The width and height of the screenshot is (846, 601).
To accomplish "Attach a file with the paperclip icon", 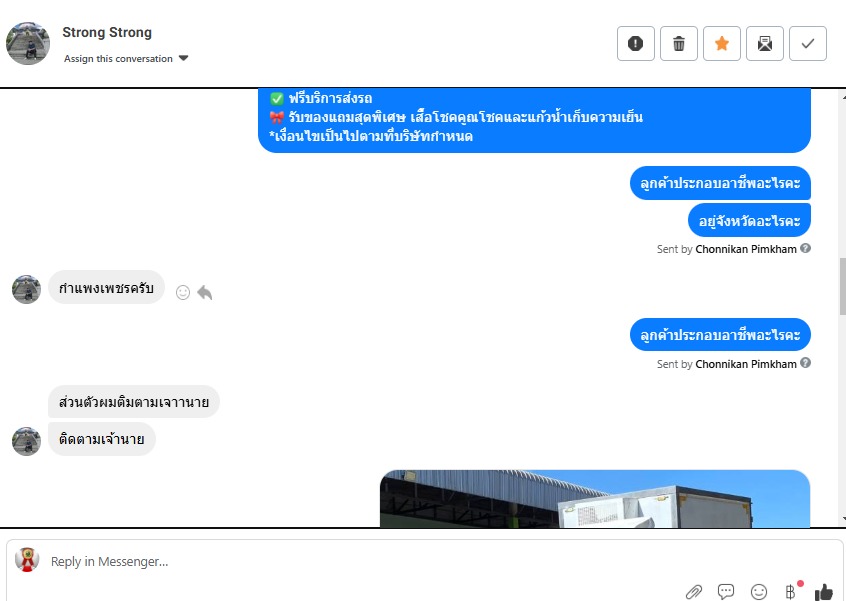I will 694,592.
